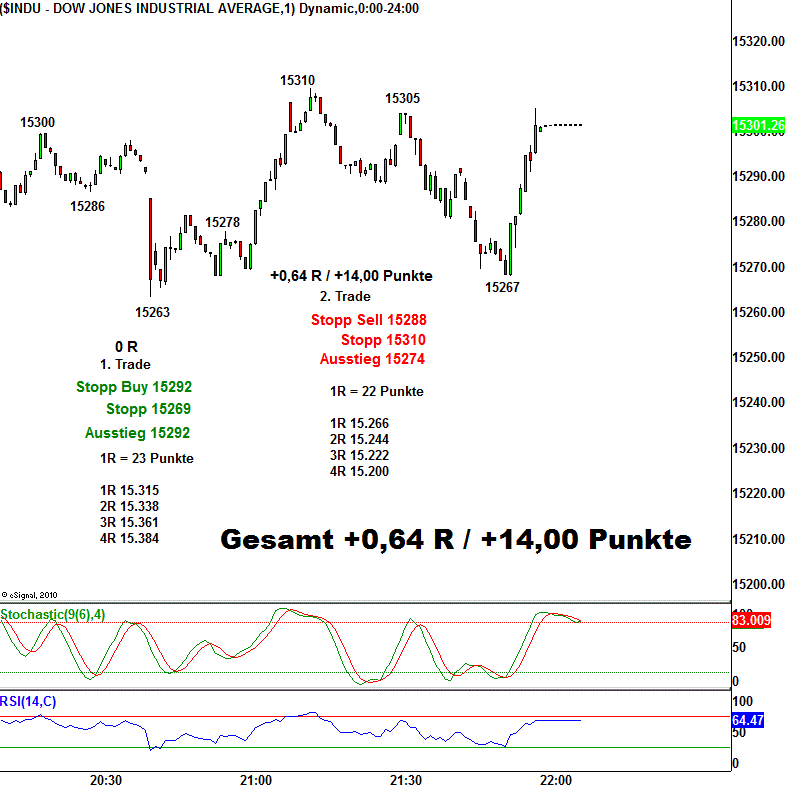Select the 22:00 mark on the time axis
The width and height of the screenshot is (785, 785).
[555, 779]
